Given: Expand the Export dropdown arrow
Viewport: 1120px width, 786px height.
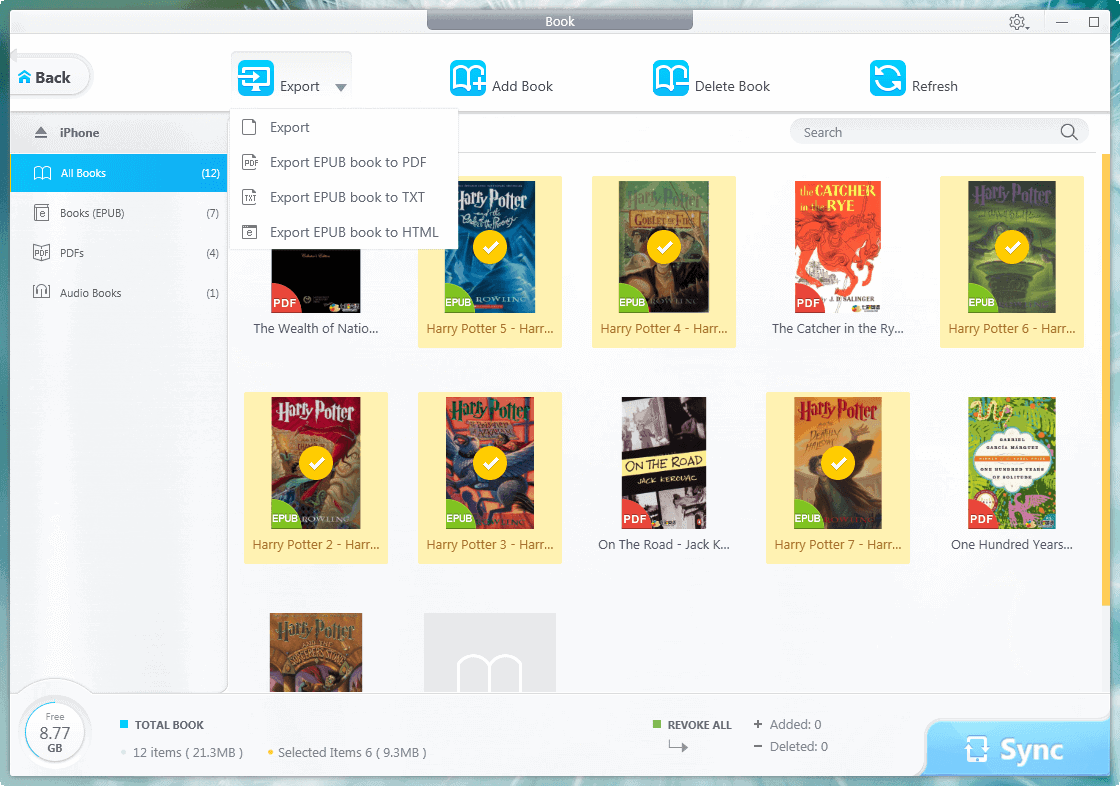Looking at the screenshot, I should (x=341, y=89).
